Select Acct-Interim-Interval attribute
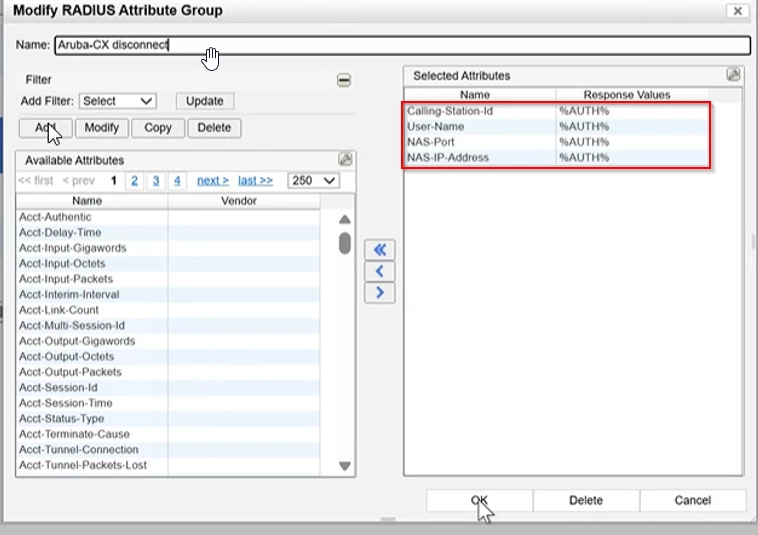The height and width of the screenshot is (535, 758). 168,294
